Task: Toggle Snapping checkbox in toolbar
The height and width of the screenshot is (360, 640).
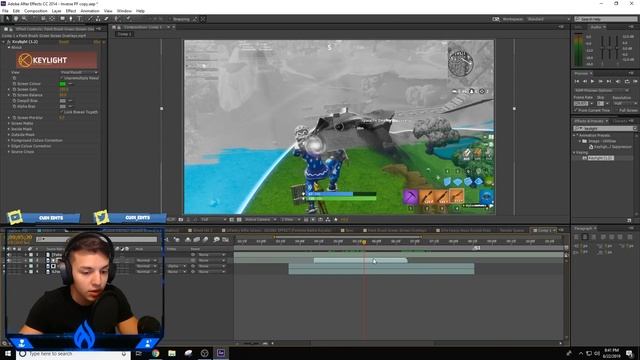Action: (171, 19)
